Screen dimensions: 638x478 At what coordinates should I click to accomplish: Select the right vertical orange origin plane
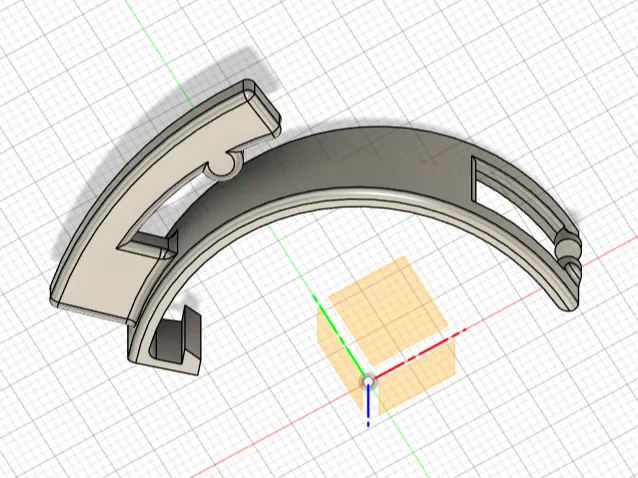[x=417, y=377]
